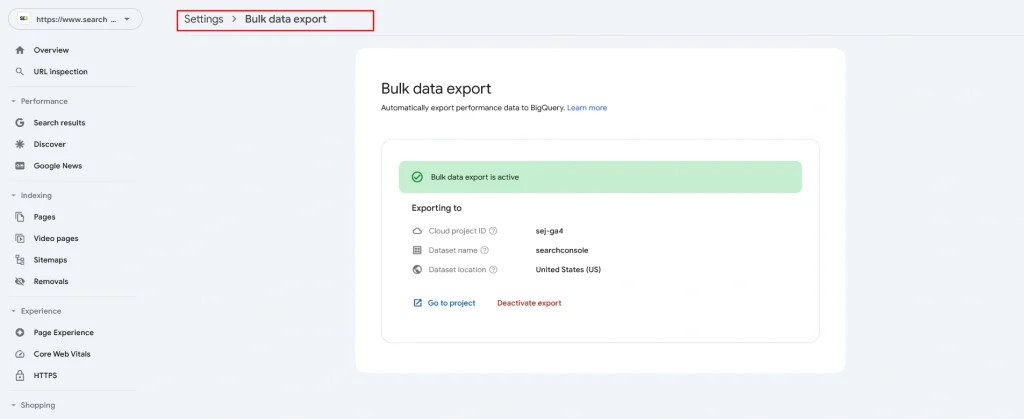Click the Pages document icon

(20, 217)
